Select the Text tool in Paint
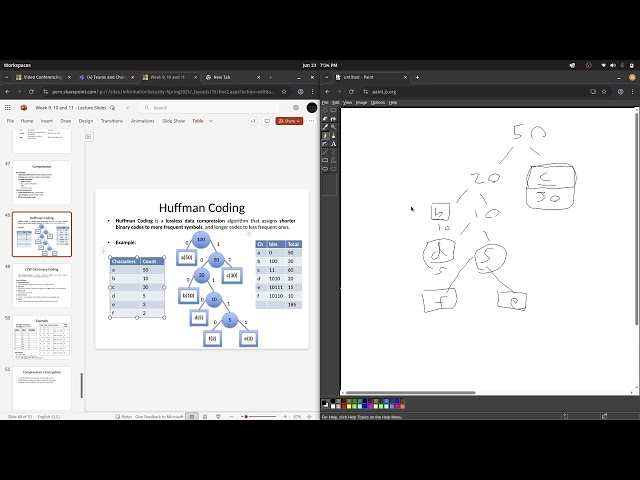The height and width of the screenshot is (480, 640). (x=333, y=144)
